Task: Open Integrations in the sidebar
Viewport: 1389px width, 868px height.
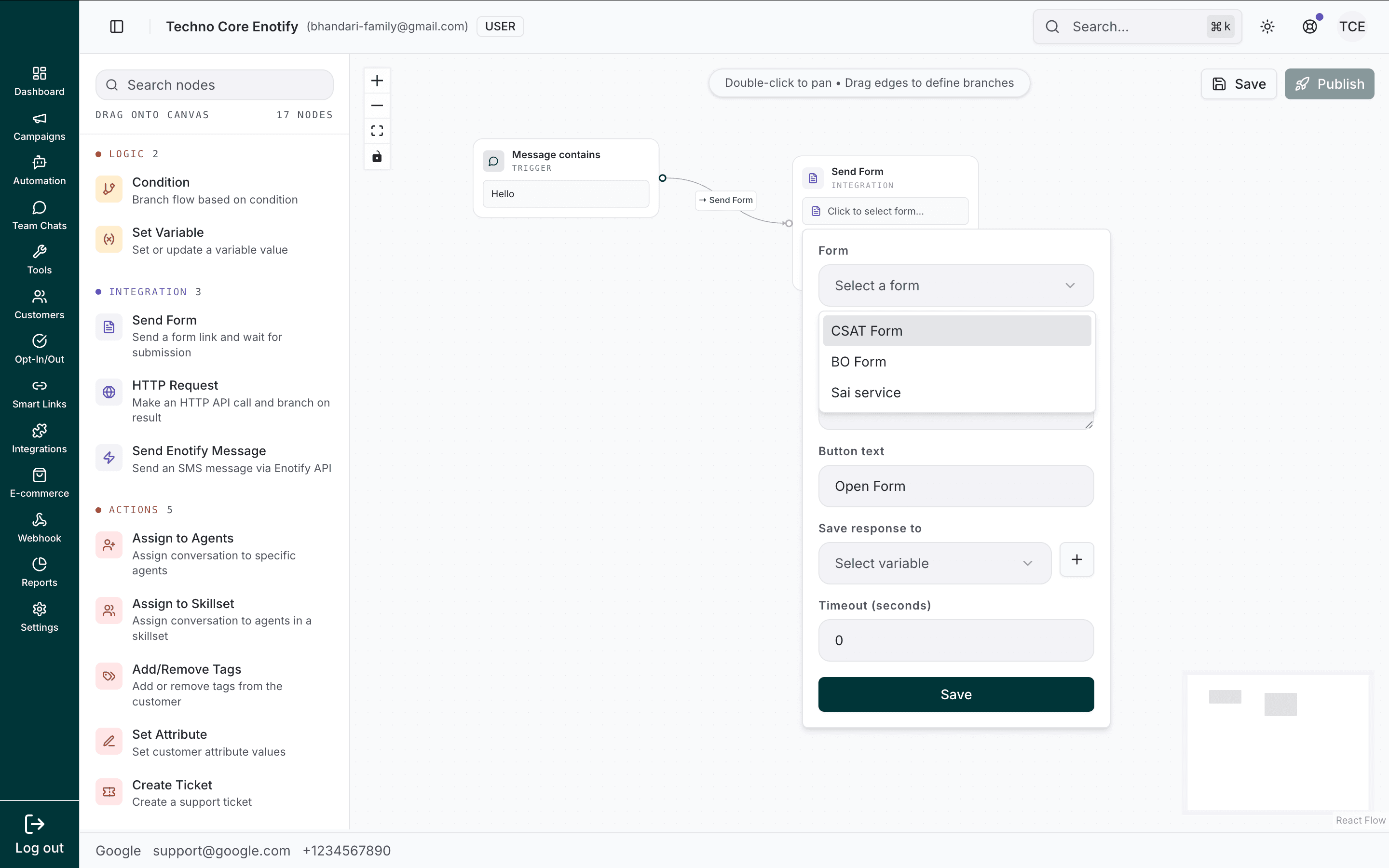Action: (39, 438)
